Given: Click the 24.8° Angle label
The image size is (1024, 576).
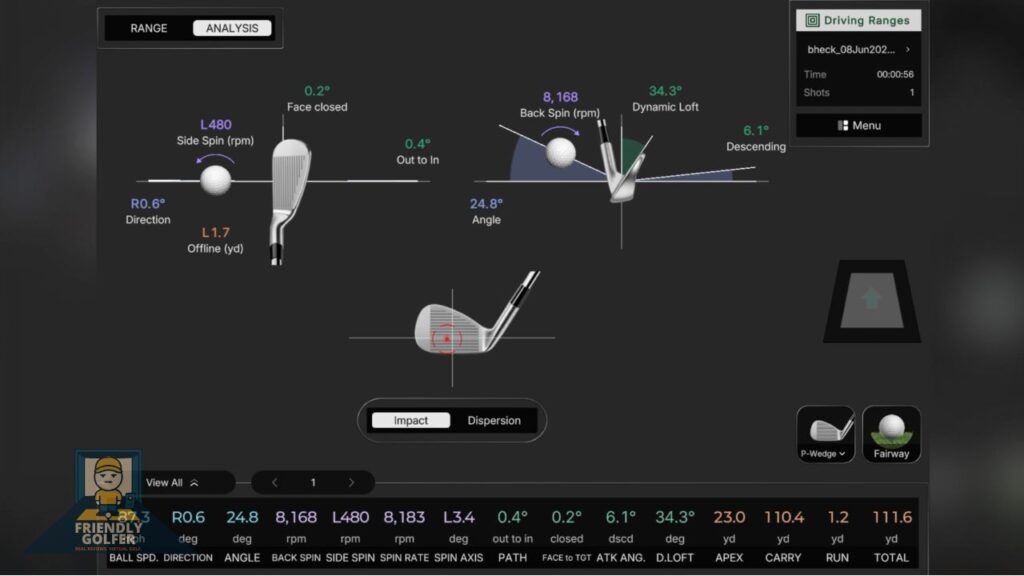Looking at the screenshot, I should point(487,212).
